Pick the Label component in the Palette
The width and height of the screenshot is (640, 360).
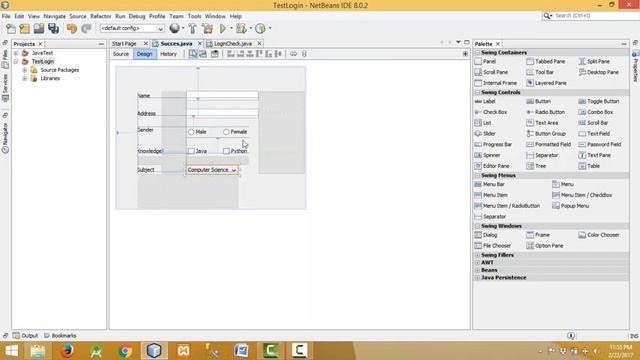pyautogui.click(x=485, y=101)
